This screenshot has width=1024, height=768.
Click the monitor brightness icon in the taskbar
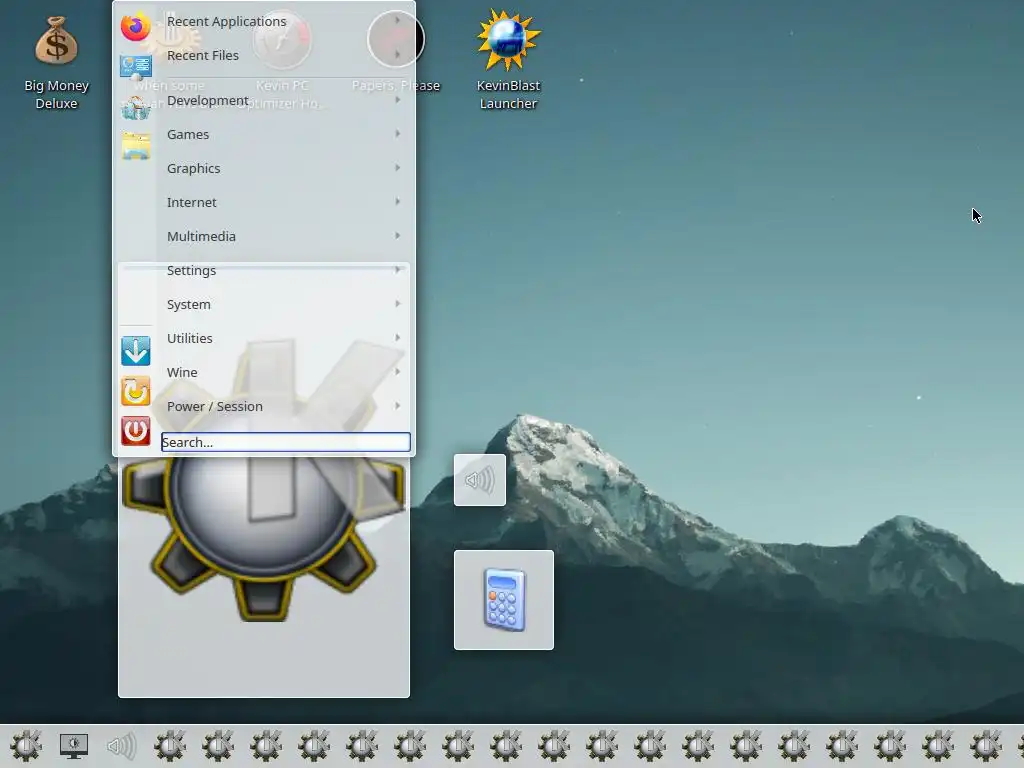[74, 746]
